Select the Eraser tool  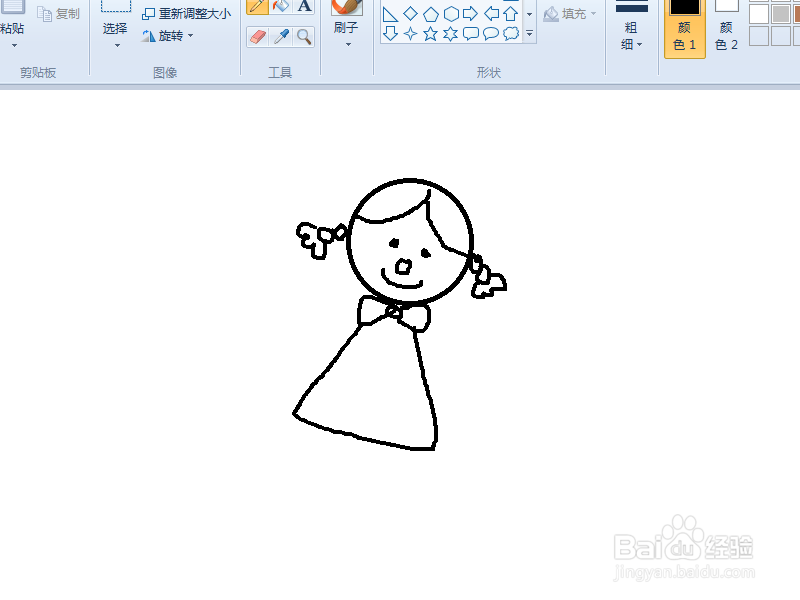258,37
